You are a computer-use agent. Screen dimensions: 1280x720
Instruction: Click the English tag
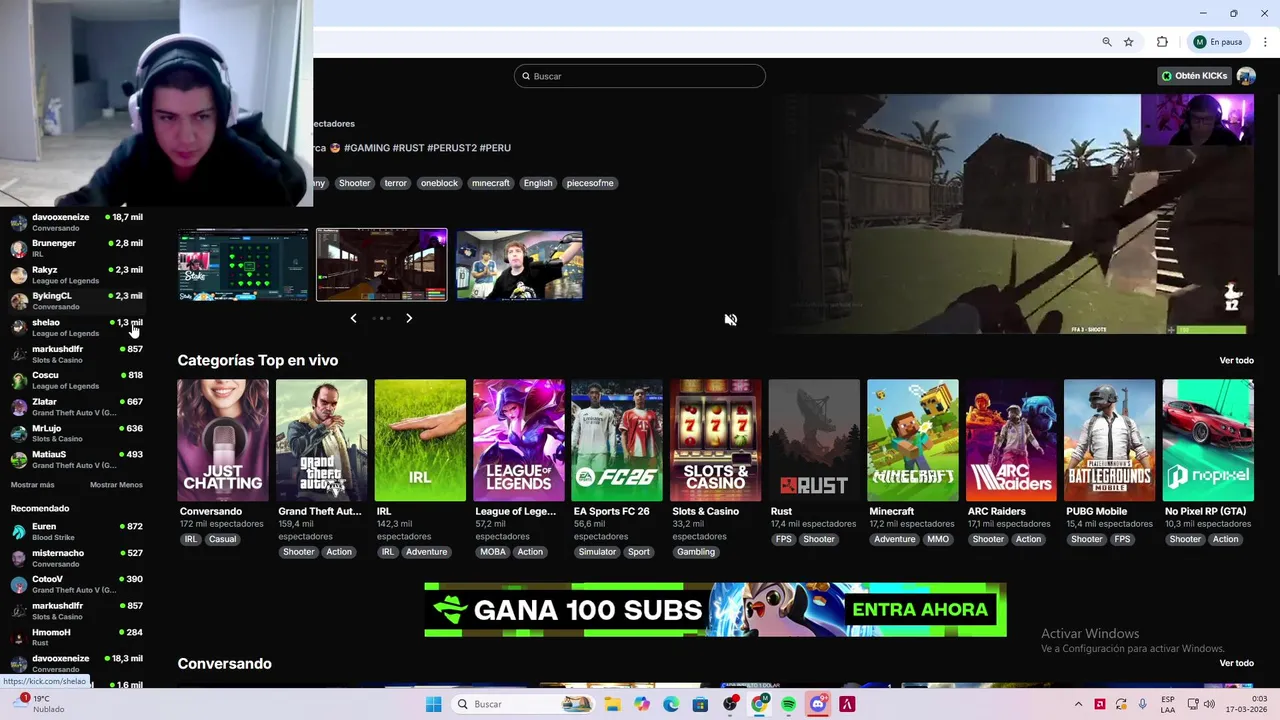(x=538, y=183)
